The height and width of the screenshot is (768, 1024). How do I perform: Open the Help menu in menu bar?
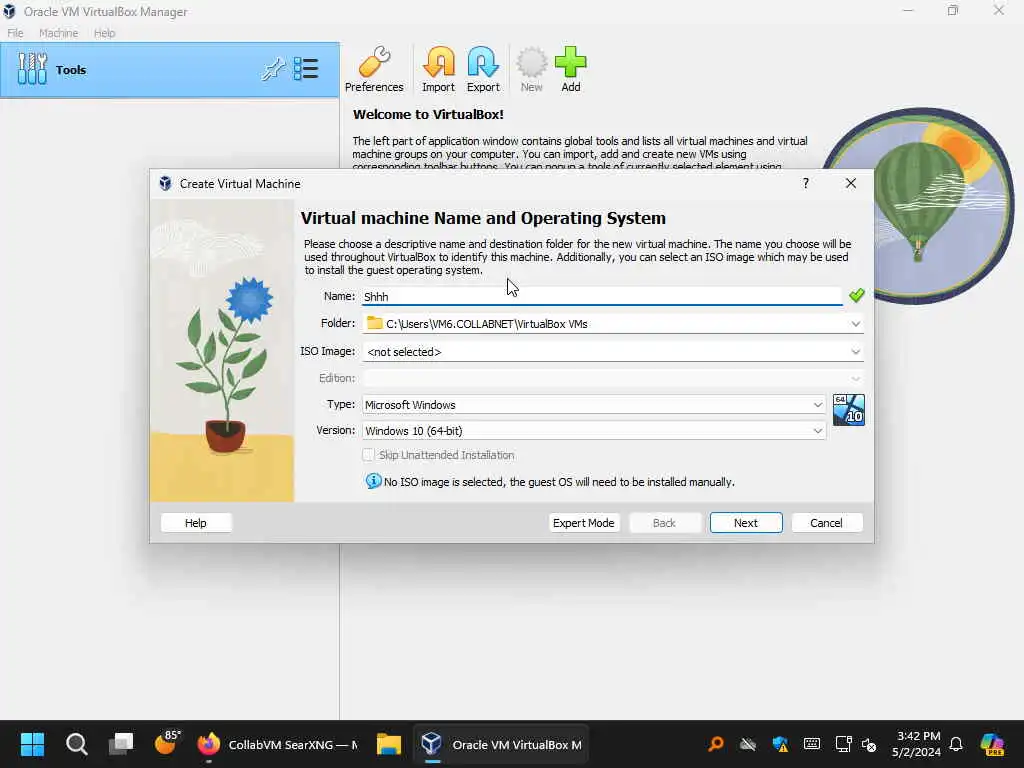point(104,33)
